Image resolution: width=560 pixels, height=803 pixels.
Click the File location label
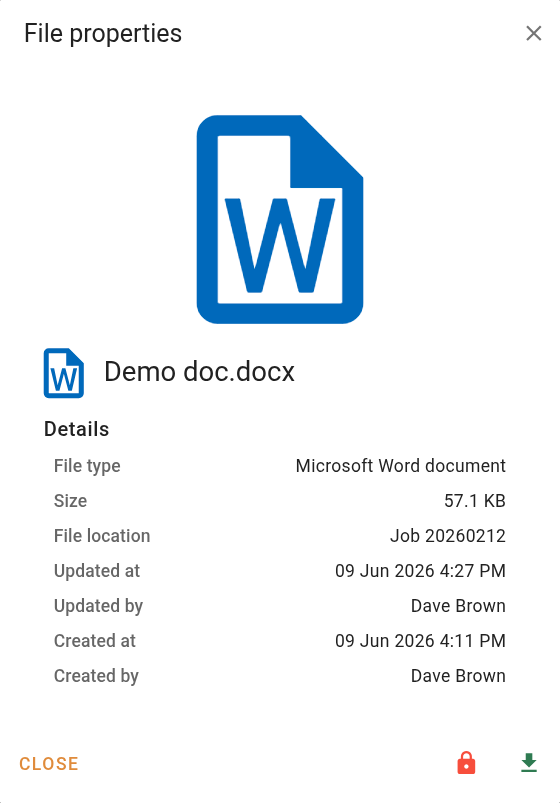point(102,536)
